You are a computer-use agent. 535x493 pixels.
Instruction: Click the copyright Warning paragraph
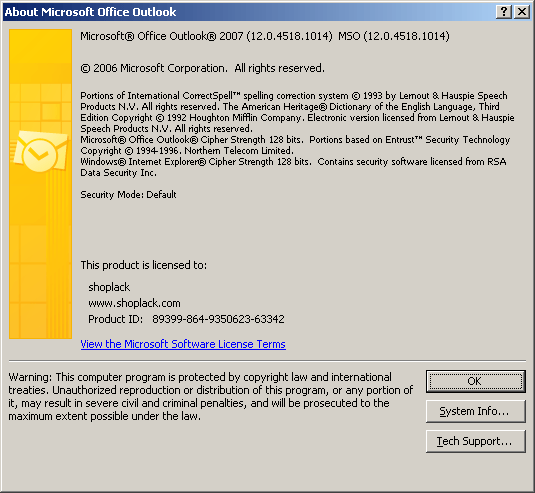pos(211,396)
